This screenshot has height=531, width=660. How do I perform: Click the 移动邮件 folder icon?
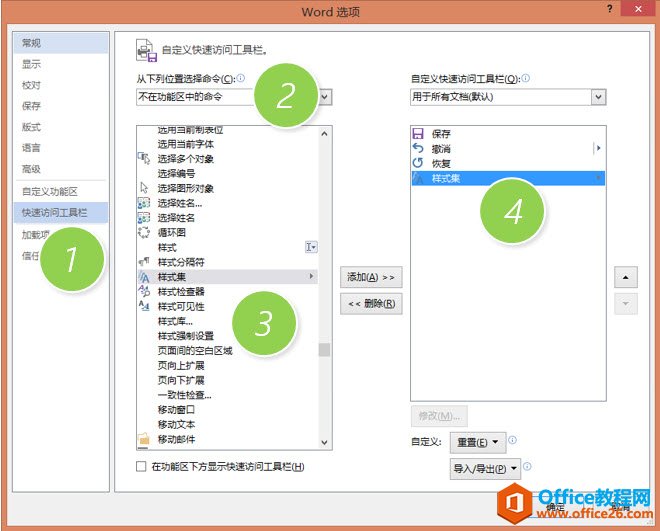(144, 439)
